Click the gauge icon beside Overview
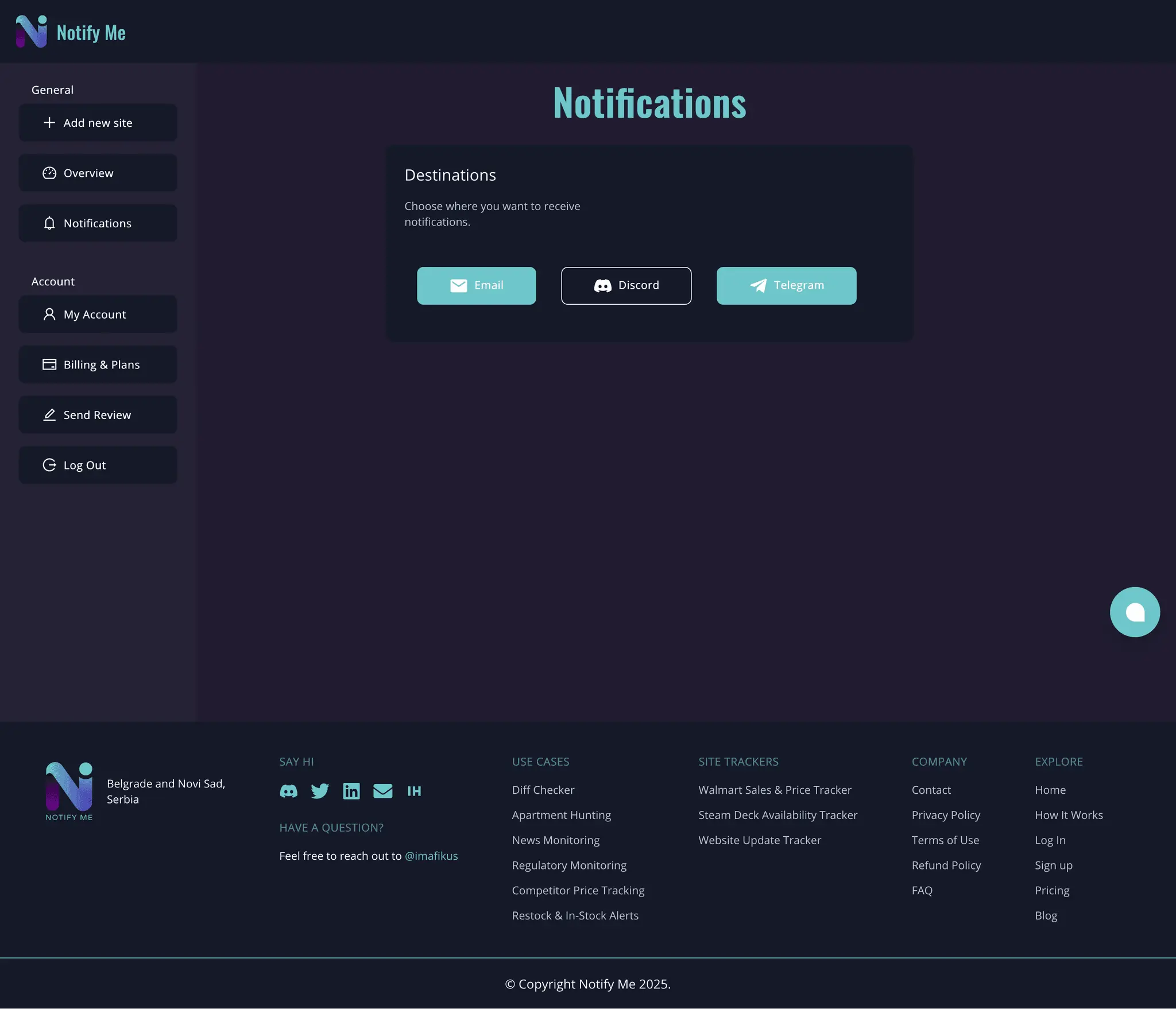Image resolution: width=1176 pixels, height=1009 pixels. pos(49,173)
